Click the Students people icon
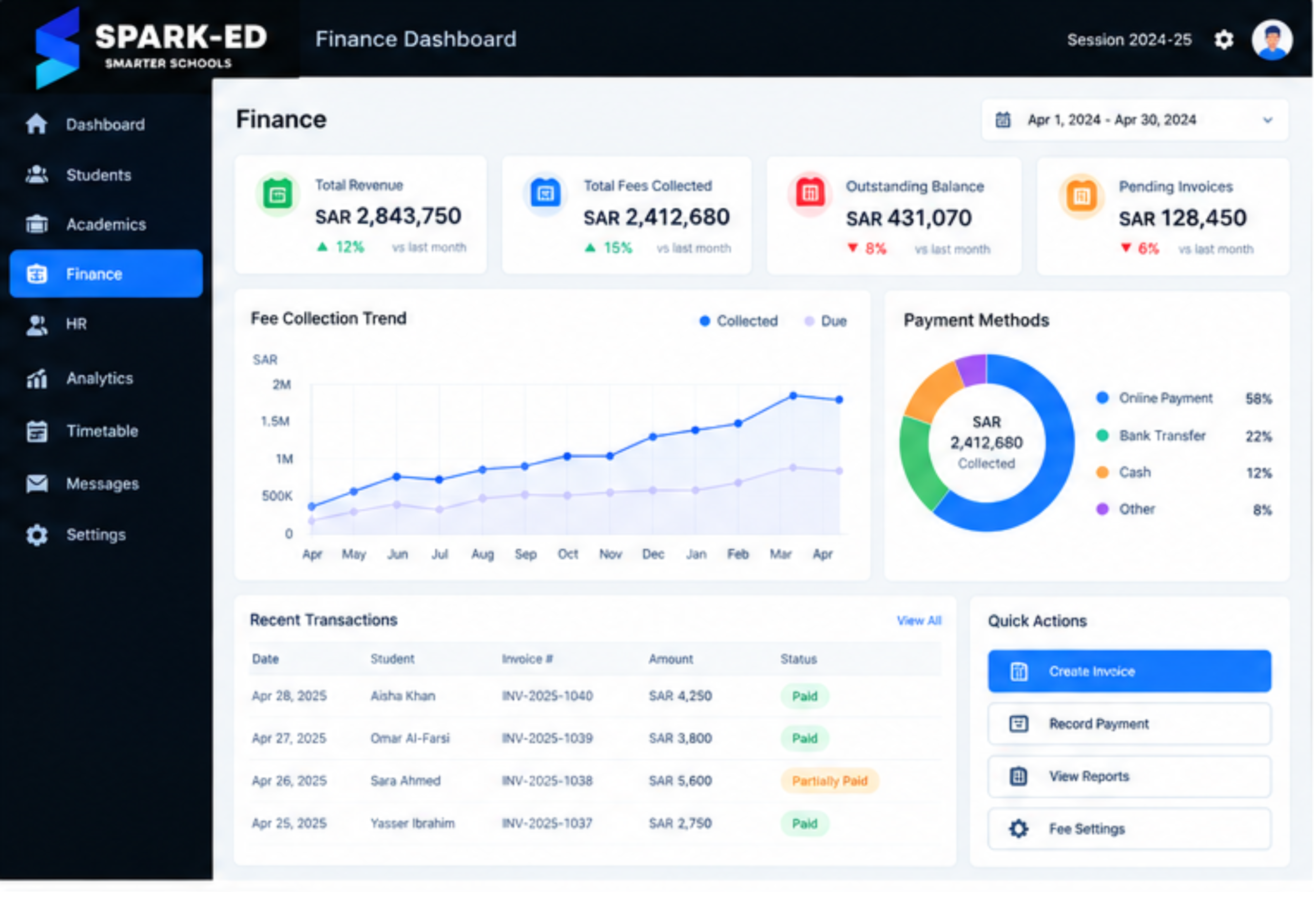The width and height of the screenshot is (1314, 924). pos(36,174)
